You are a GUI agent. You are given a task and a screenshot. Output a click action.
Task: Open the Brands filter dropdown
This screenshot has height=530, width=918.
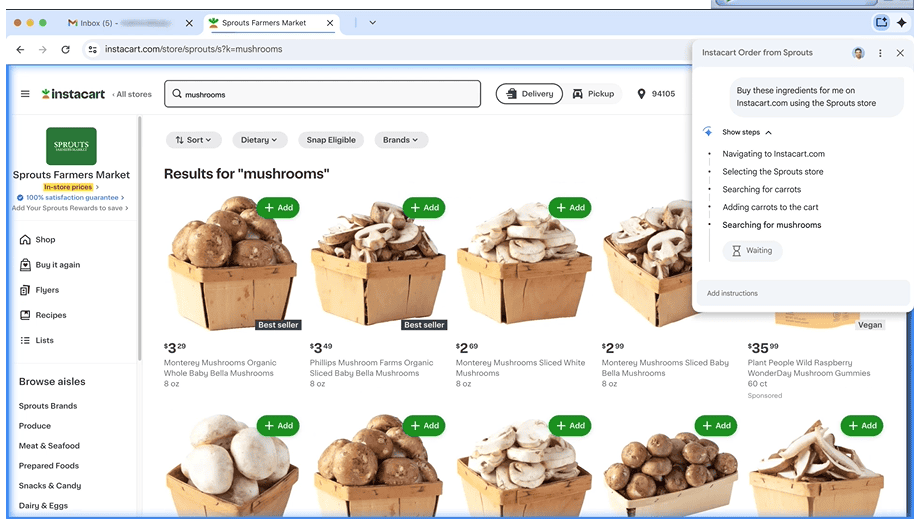click(401, 140)
